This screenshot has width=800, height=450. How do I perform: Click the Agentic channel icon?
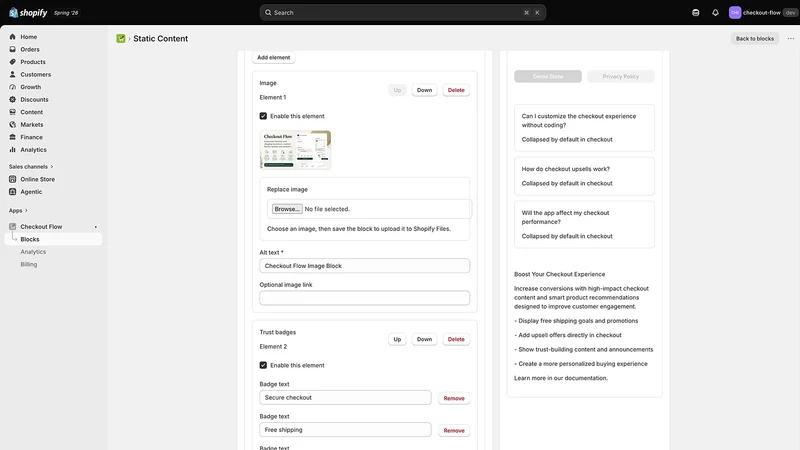coord(13,192)
